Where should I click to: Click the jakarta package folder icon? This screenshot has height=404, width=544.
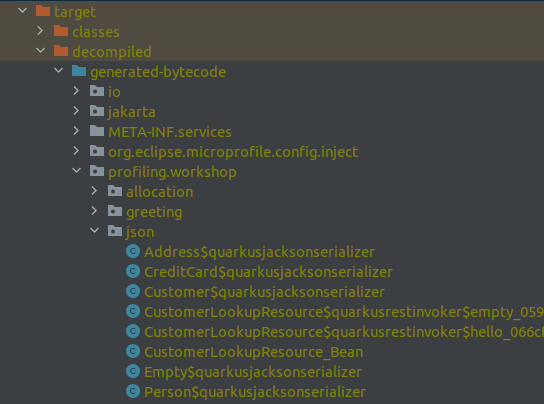(x=97, y=111)
